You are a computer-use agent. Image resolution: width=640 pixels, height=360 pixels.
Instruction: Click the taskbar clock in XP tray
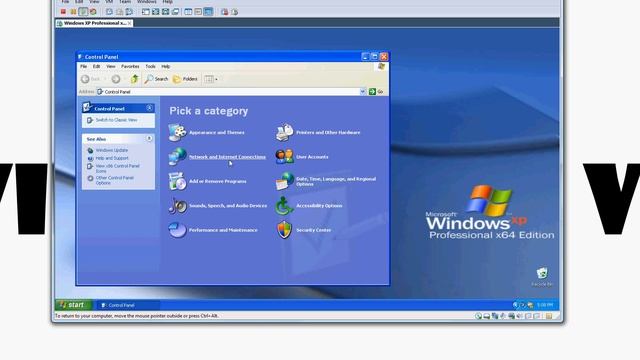pyautogui.click(x=545, y=305)
